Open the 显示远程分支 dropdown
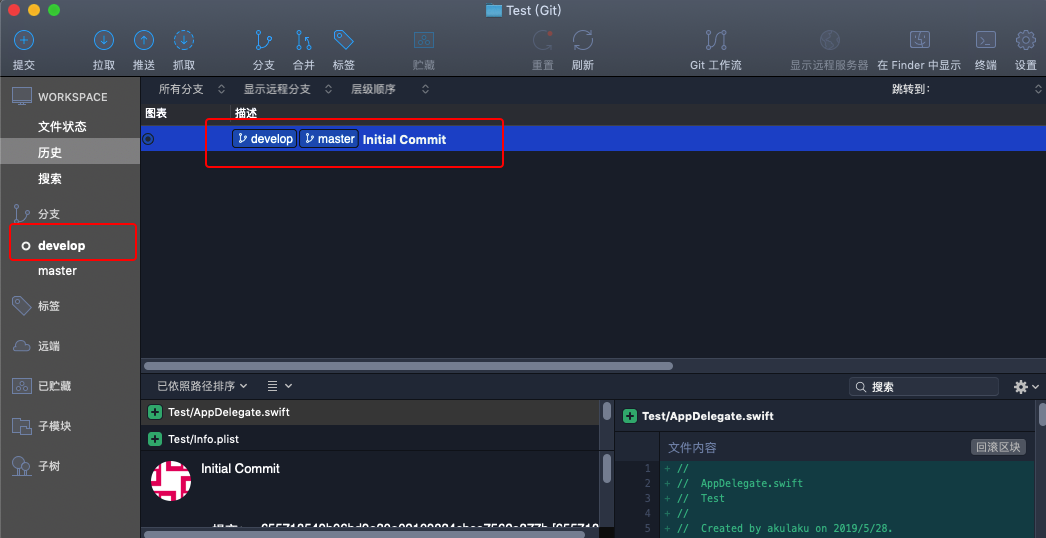1046x538 pixels. click(285, 89)
